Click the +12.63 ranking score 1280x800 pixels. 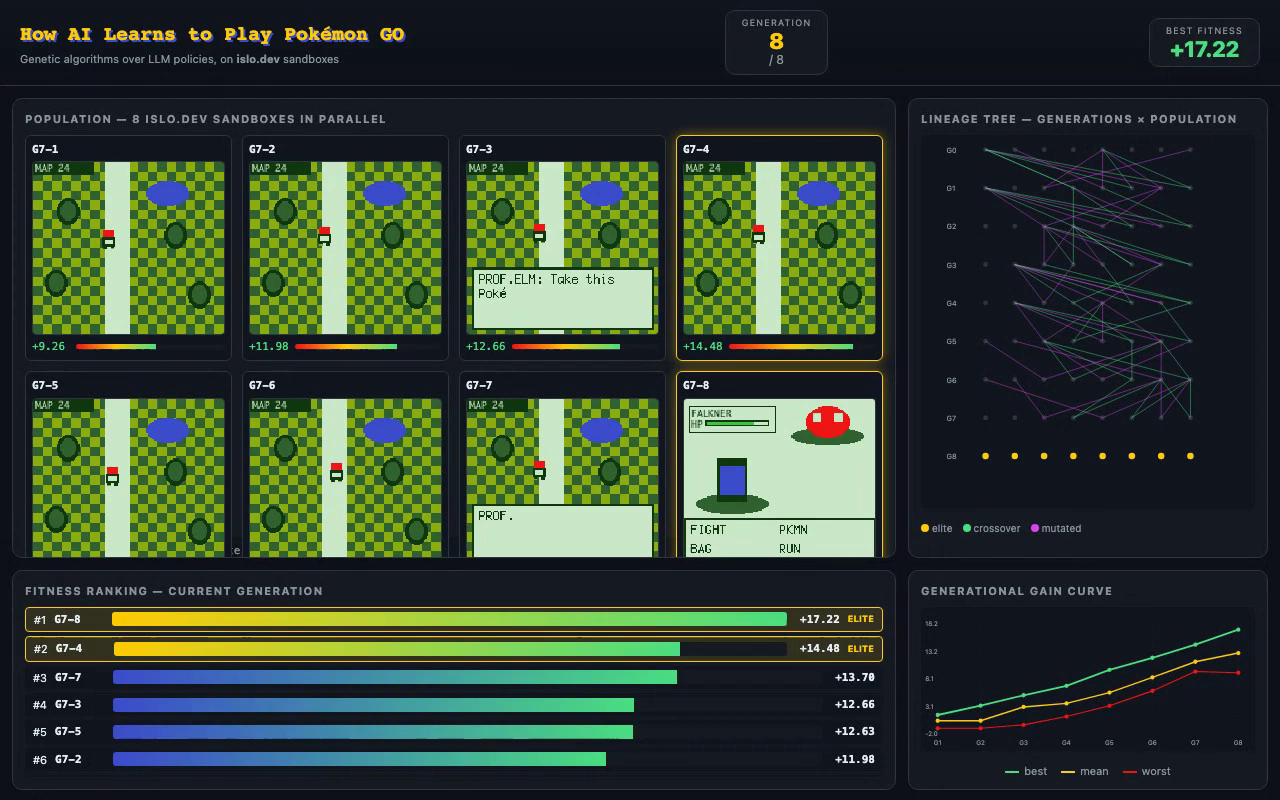coord(854,732)
